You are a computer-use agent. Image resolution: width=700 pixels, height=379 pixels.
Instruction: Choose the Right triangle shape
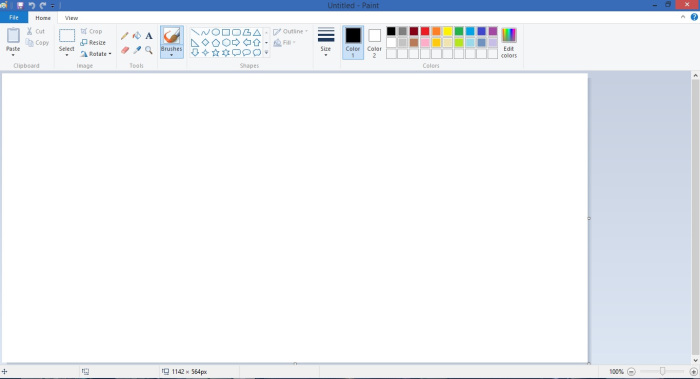click(195, 42)
